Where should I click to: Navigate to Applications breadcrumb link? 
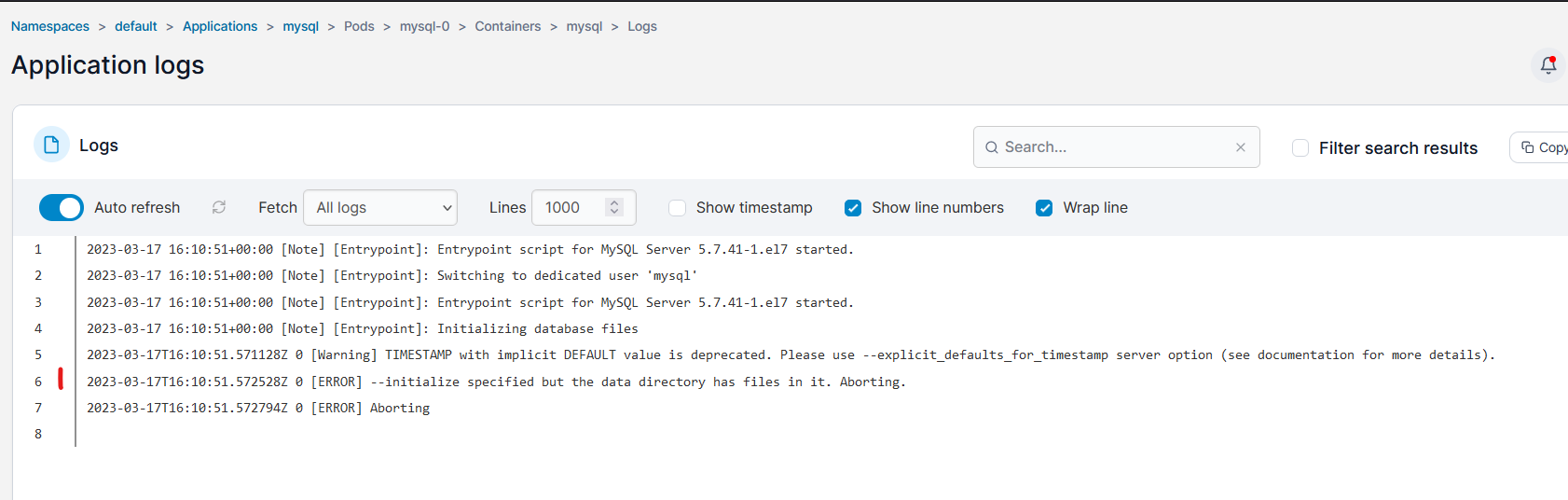point(220,26)
